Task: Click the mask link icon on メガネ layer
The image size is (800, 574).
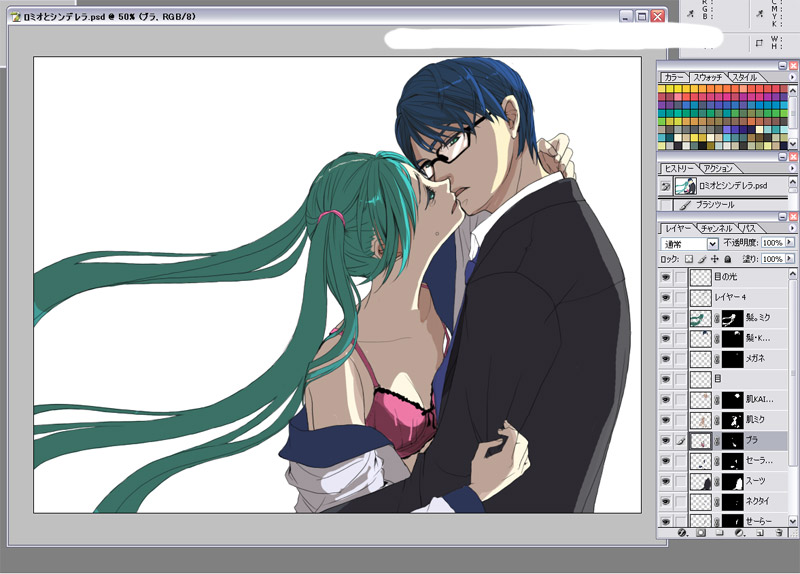Action: pos(716,360)
